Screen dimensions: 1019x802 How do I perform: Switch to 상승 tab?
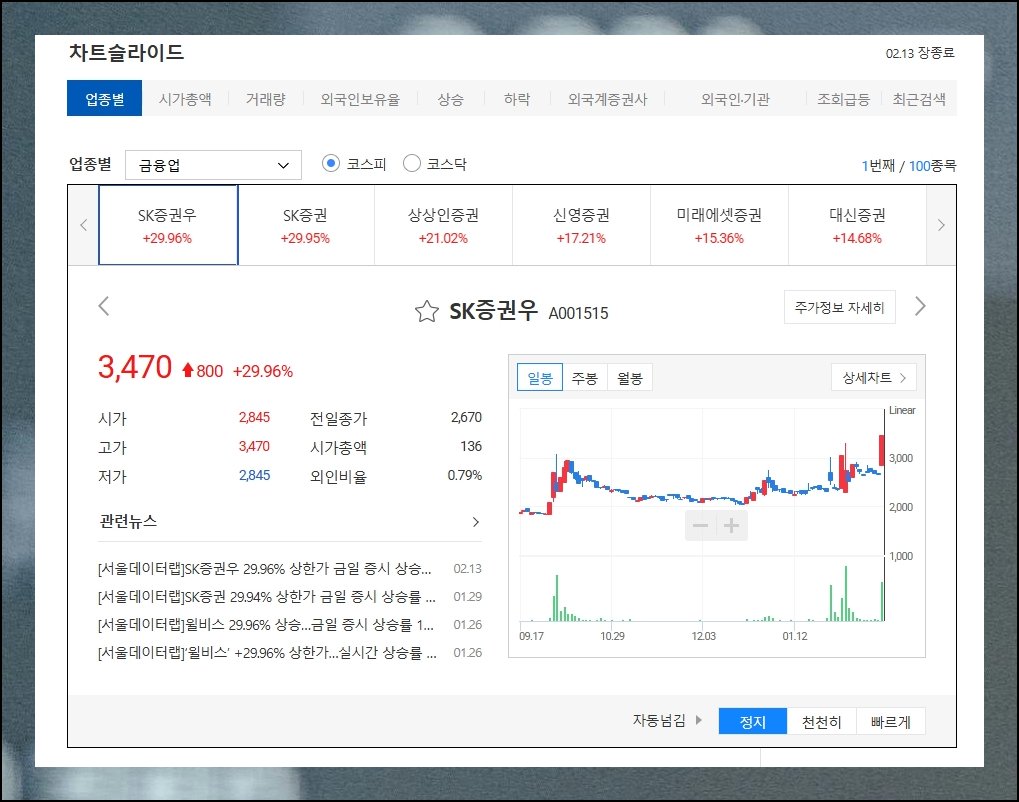click(450, 99)
